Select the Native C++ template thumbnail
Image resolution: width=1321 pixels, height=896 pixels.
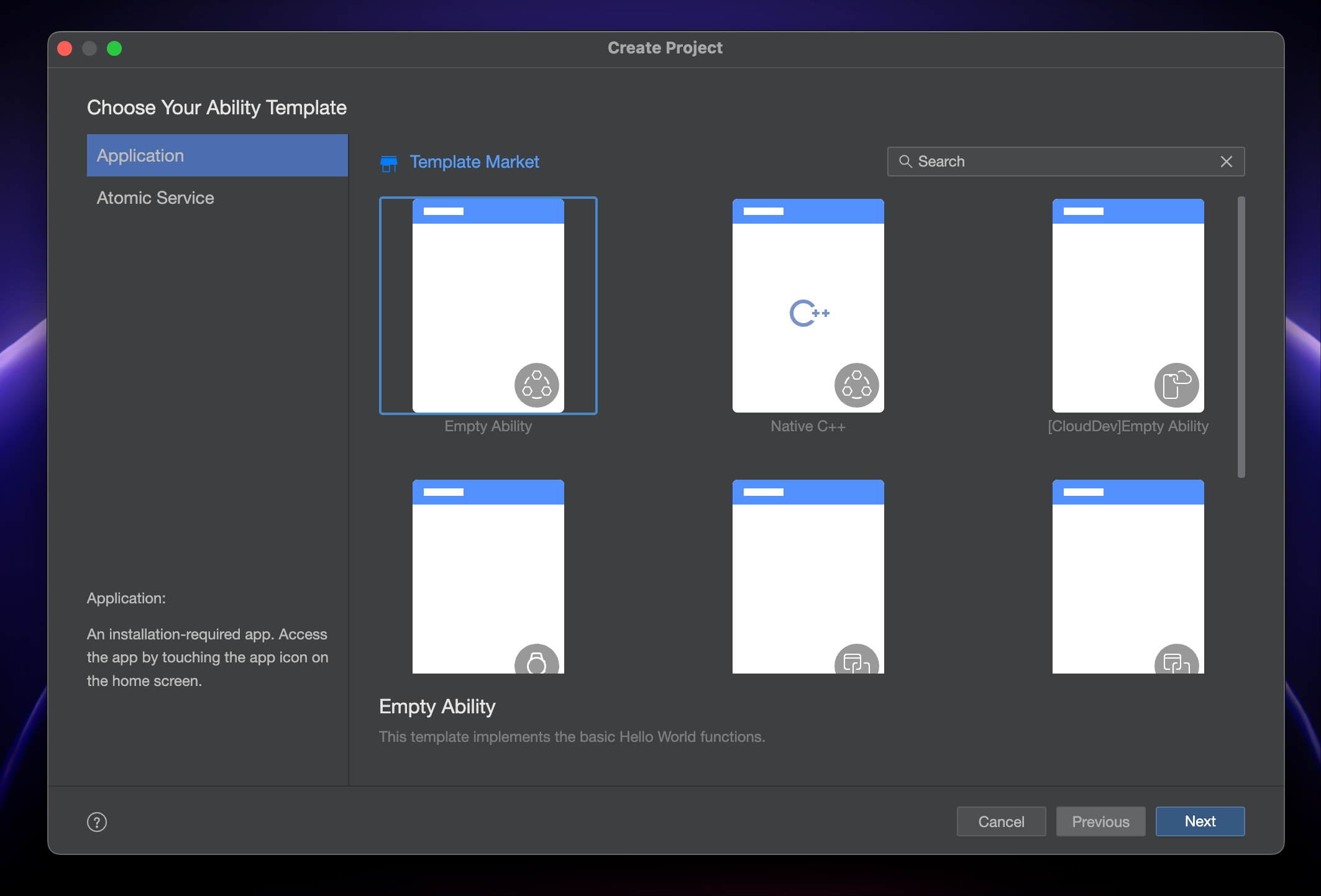click(808, 306)
